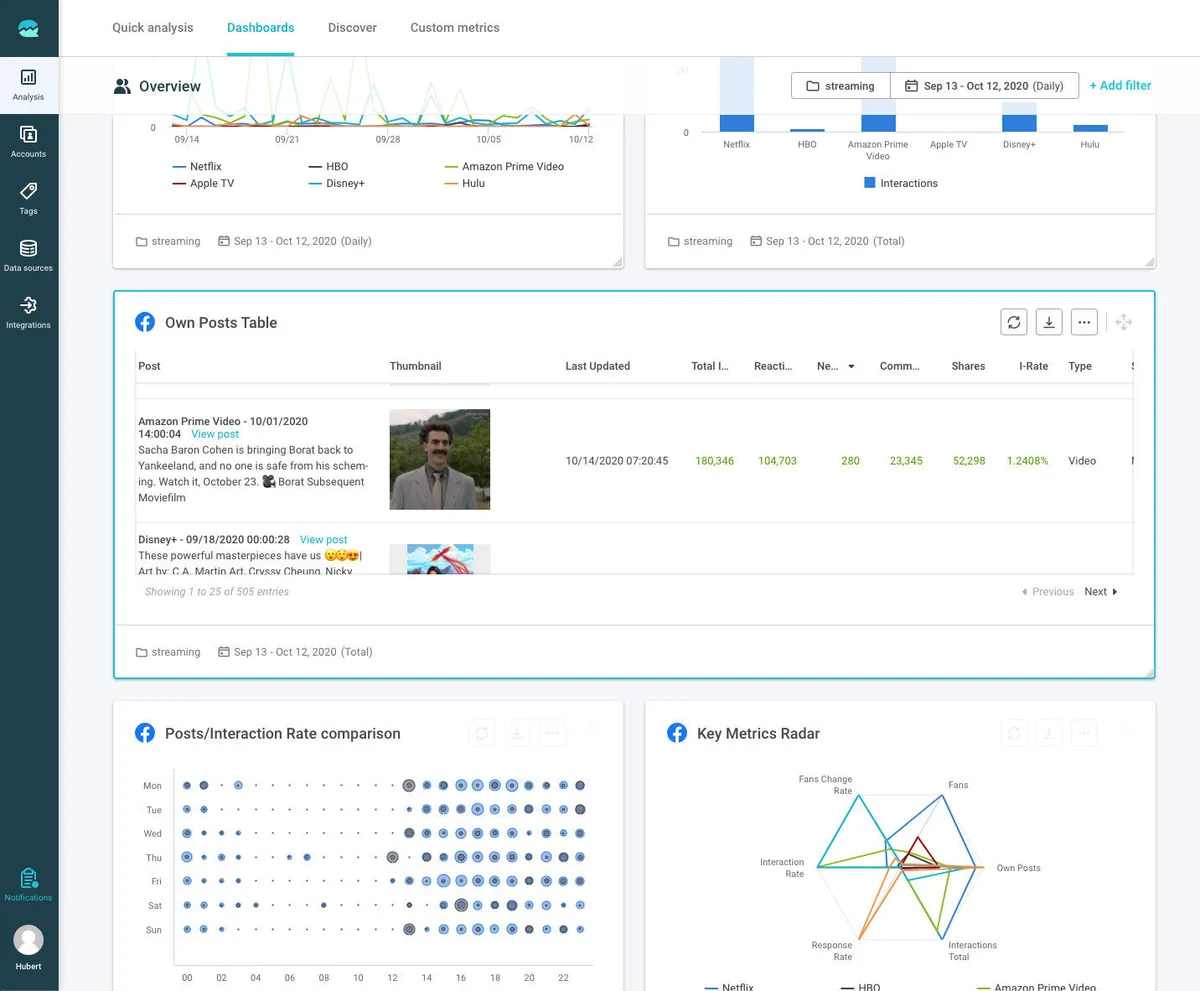Viewport: 1200px width, 991px height.
Task: Click Hubert's profile avatar
Action: (x=28, y=938)
